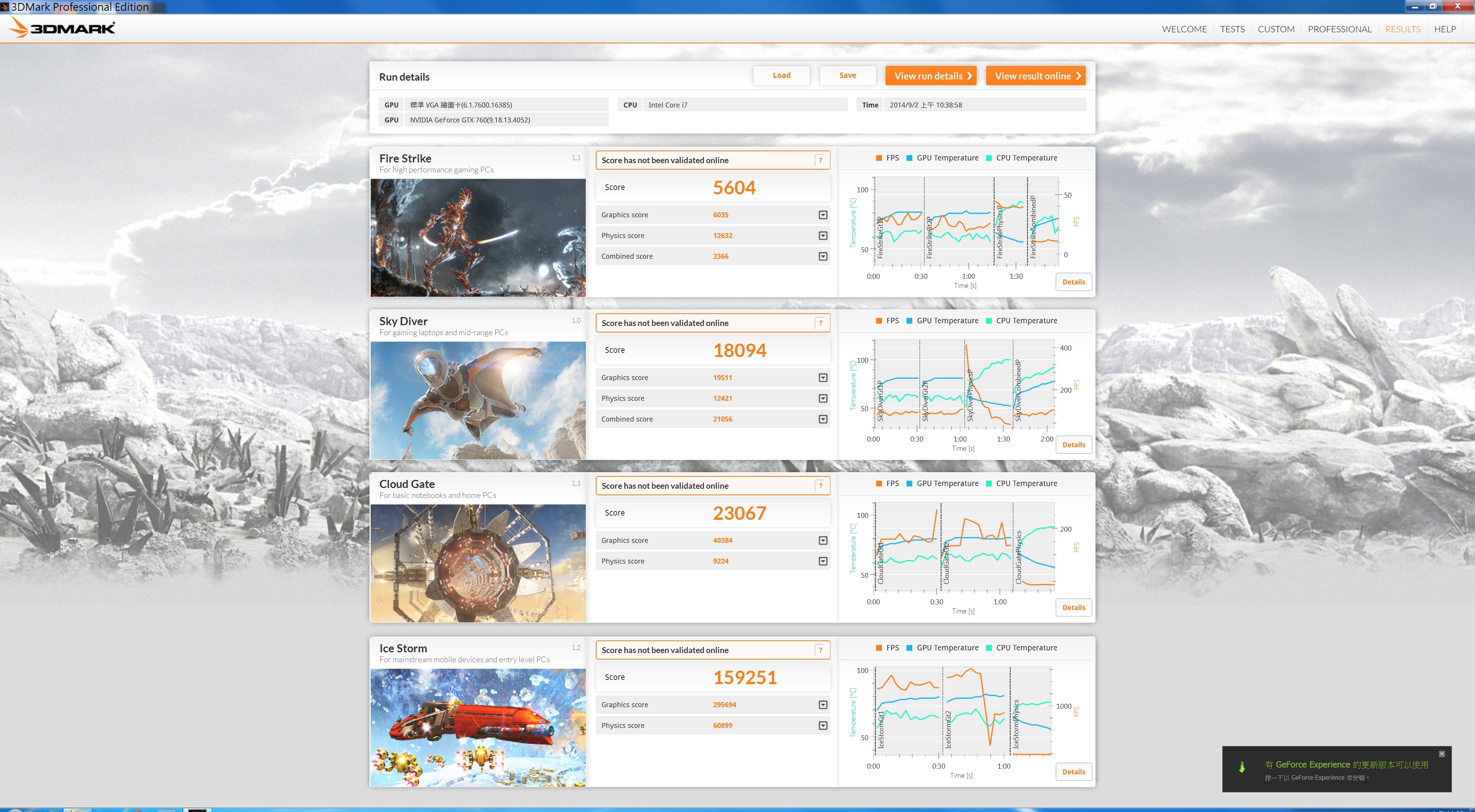The image size is (1475, 812).
Task: Expand Ice Storm Graphics score details
Action: click(x=823, y=705)
